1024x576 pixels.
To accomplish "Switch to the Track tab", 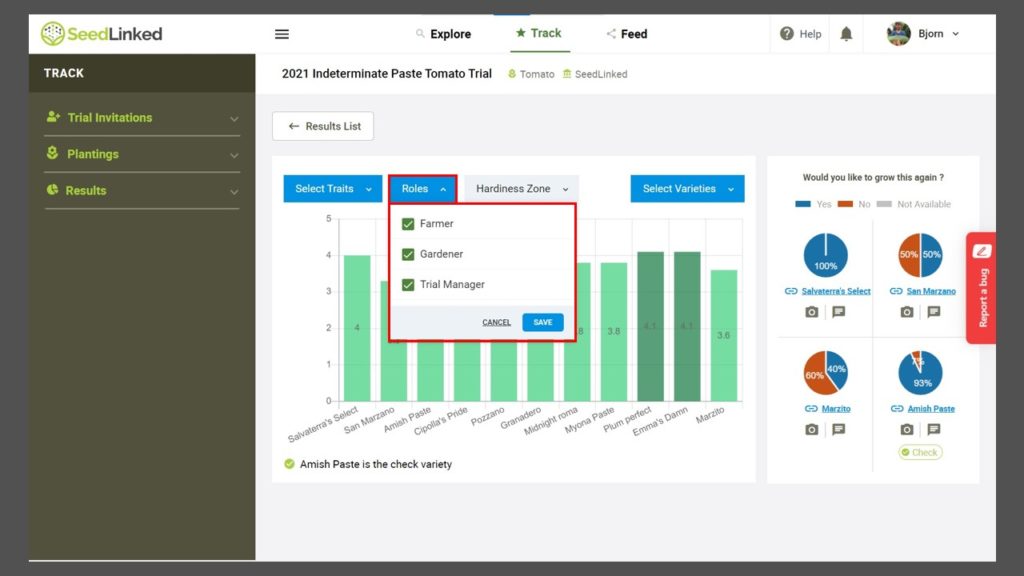I will click(x=539, y=33).
